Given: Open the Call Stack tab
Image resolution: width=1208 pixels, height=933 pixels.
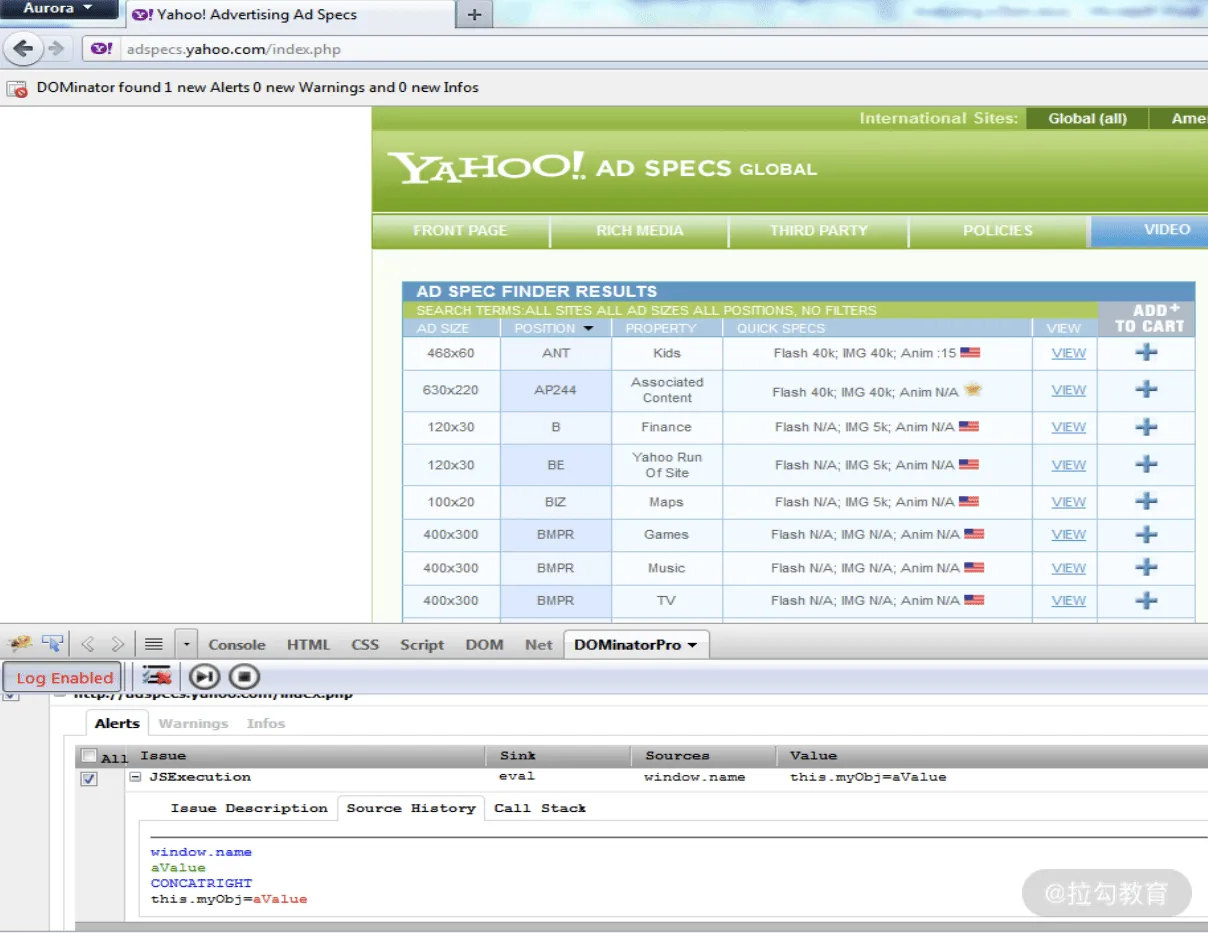Looking at the screenshot, I should coord(540,808).
